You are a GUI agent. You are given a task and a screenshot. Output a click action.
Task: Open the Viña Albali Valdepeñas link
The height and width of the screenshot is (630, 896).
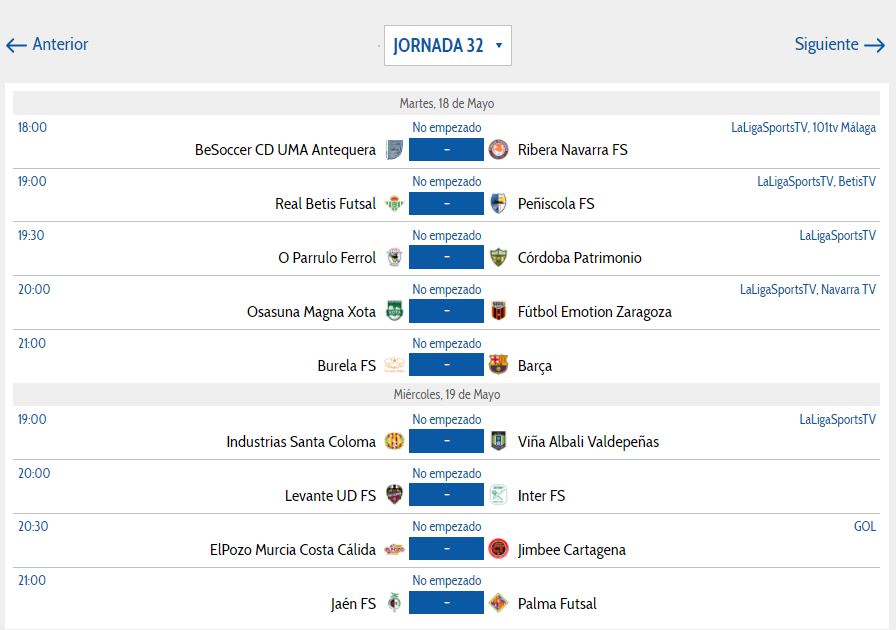[x=588, y=441]
